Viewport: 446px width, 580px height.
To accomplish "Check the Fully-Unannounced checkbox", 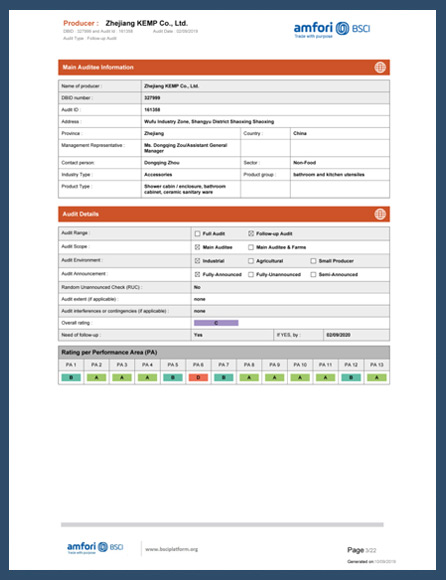I will click(x=251, y=274).
